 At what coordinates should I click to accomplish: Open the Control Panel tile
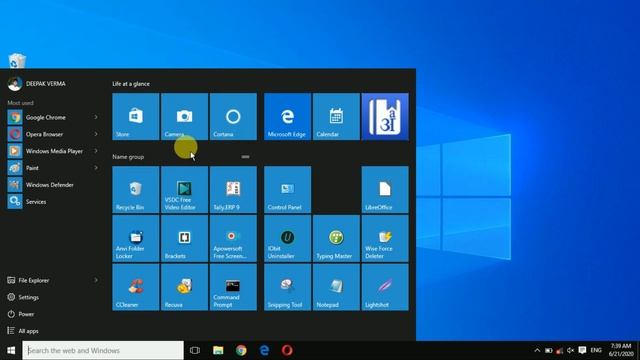[x=287, y=189]
